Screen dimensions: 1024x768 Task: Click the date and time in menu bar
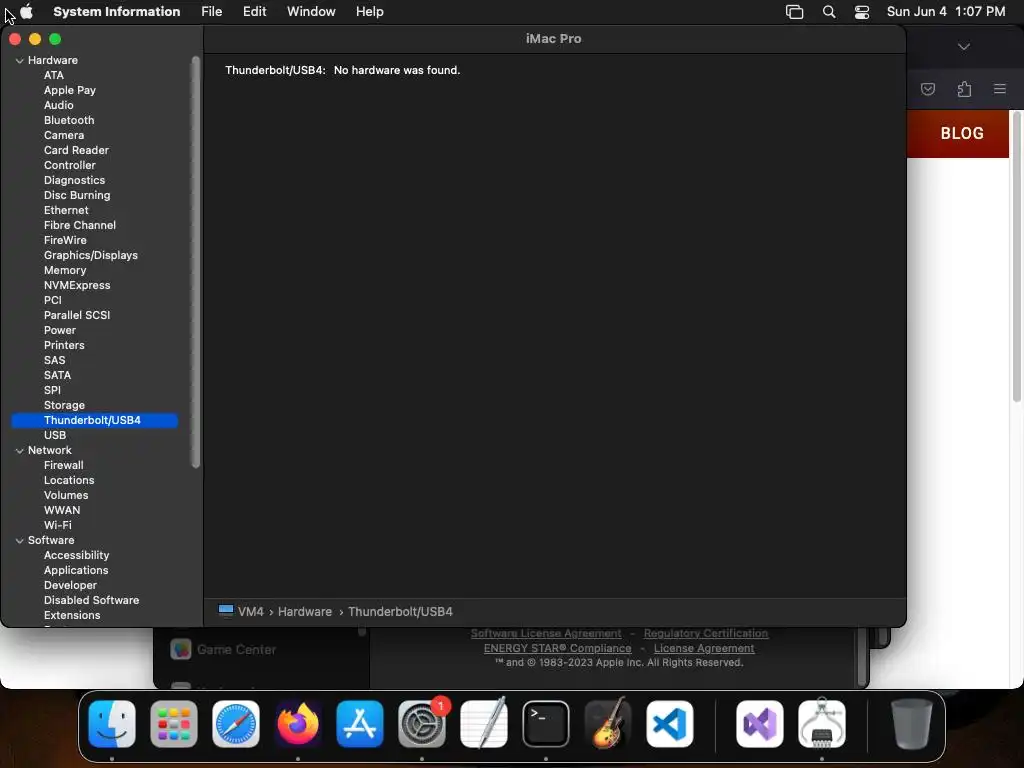pos(946,11)
